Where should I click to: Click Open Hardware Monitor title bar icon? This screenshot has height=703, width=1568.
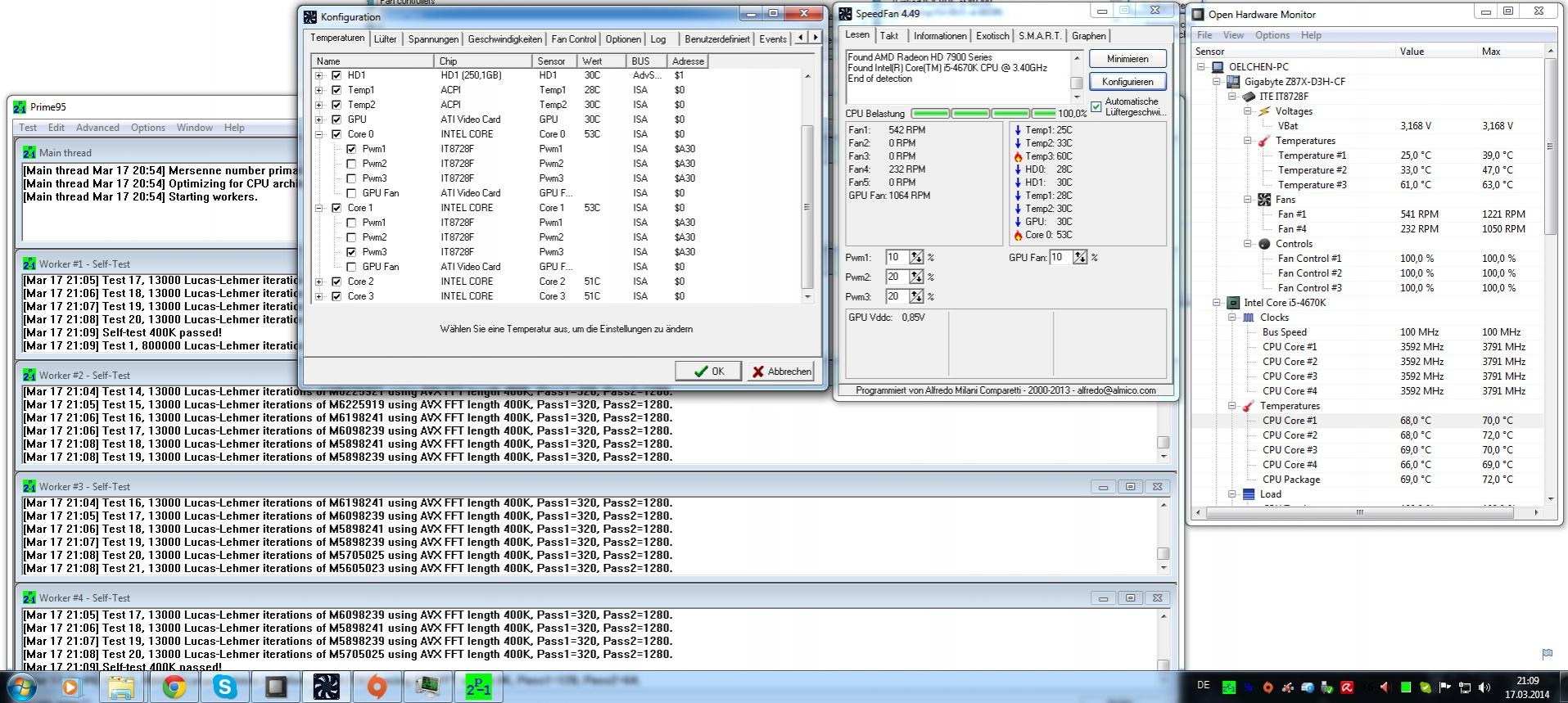(x=1198, y=14)
